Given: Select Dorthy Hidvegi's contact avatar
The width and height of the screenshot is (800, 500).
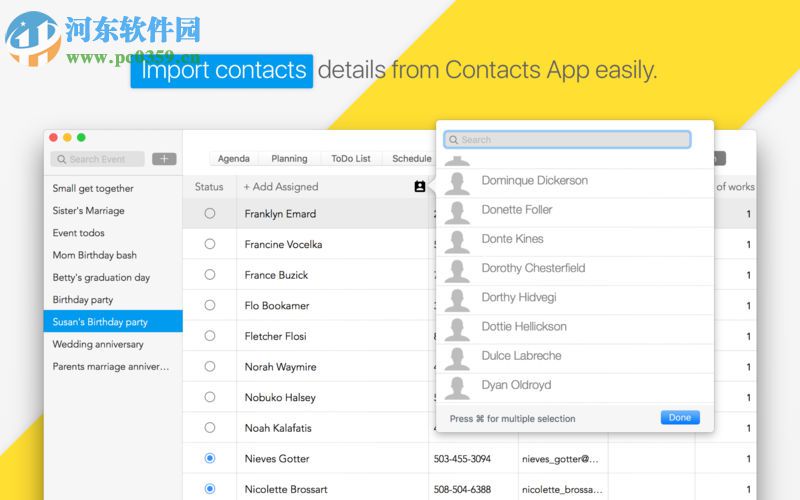Looking at the screenshot, I should pyautogui.click(x=457, y=300).
